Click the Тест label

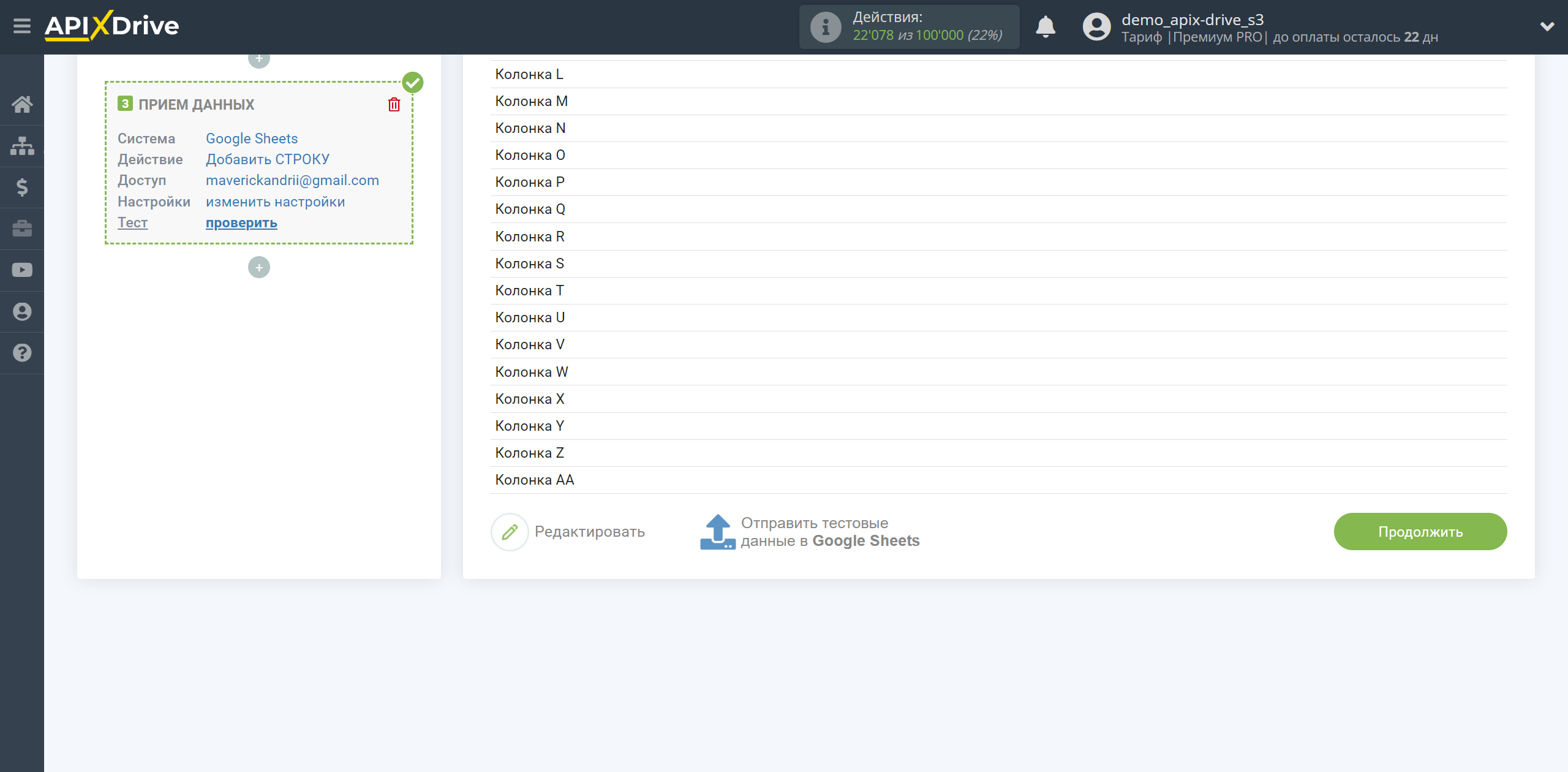coord(132,223)
